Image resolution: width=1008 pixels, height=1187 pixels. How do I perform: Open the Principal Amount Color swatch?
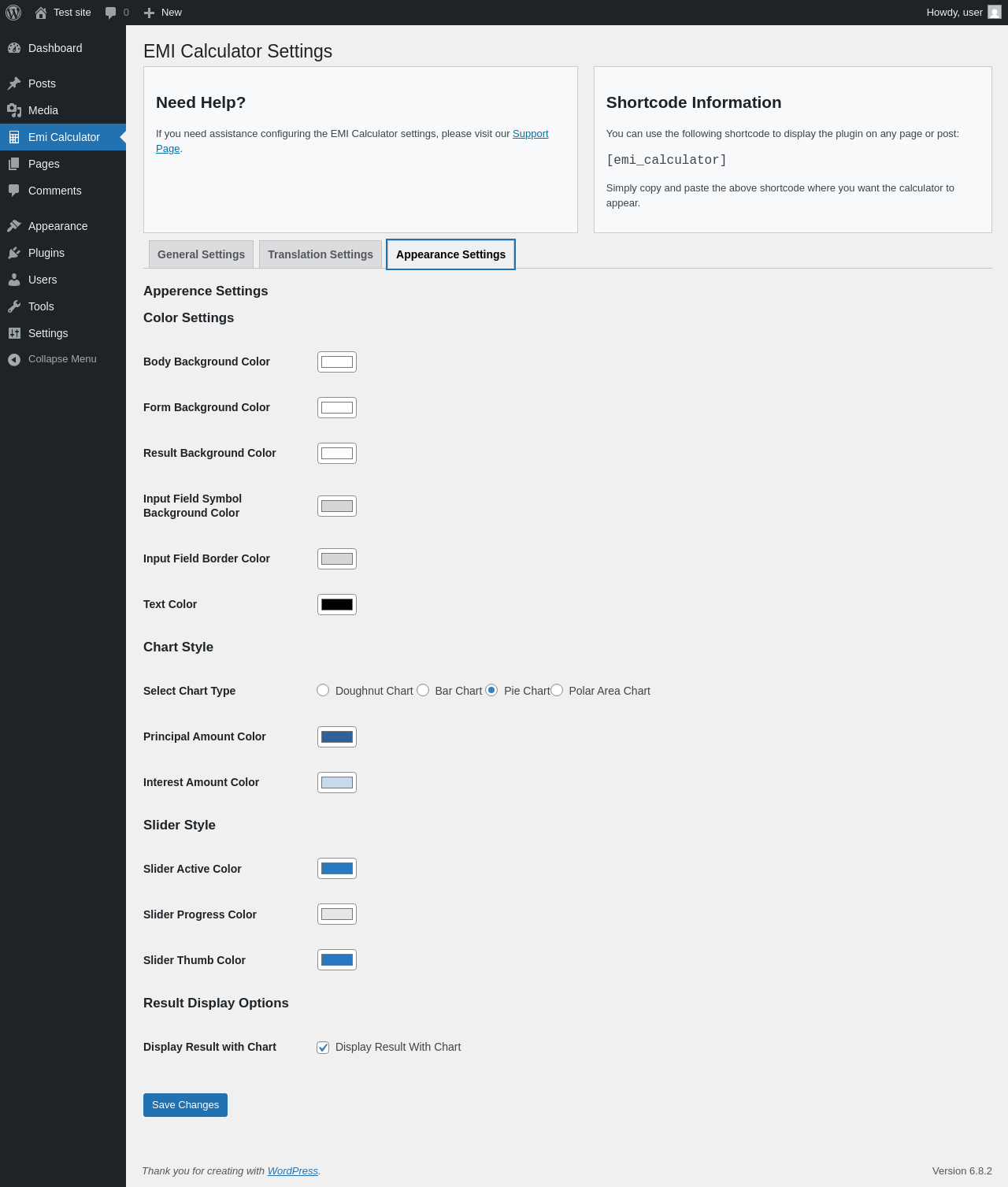pyautogui.click(x=337, y=736)
